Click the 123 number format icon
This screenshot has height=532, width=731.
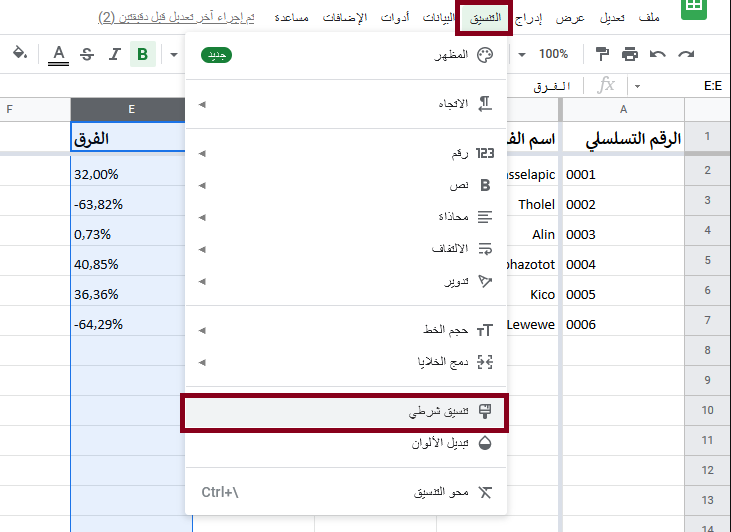click(x=485, y=153)
